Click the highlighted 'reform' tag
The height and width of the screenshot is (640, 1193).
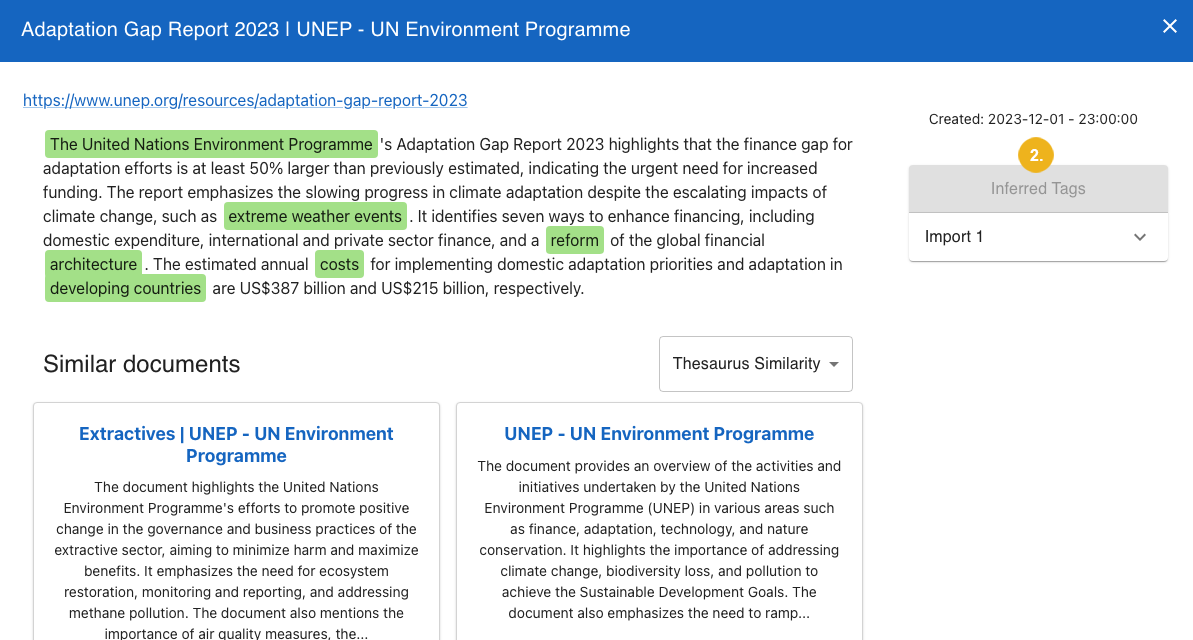coord(574,240)
